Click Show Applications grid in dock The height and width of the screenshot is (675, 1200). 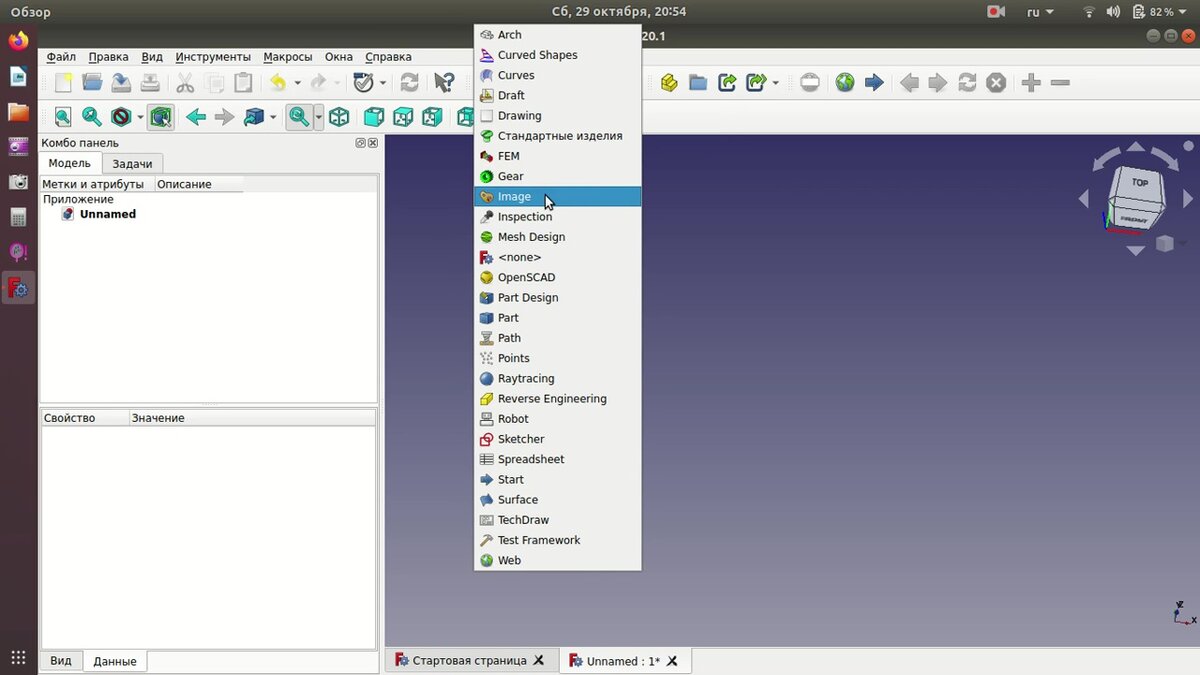pos(18,657)
